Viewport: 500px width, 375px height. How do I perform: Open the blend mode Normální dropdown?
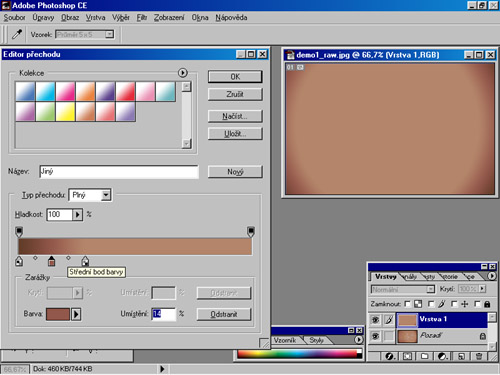403,289
